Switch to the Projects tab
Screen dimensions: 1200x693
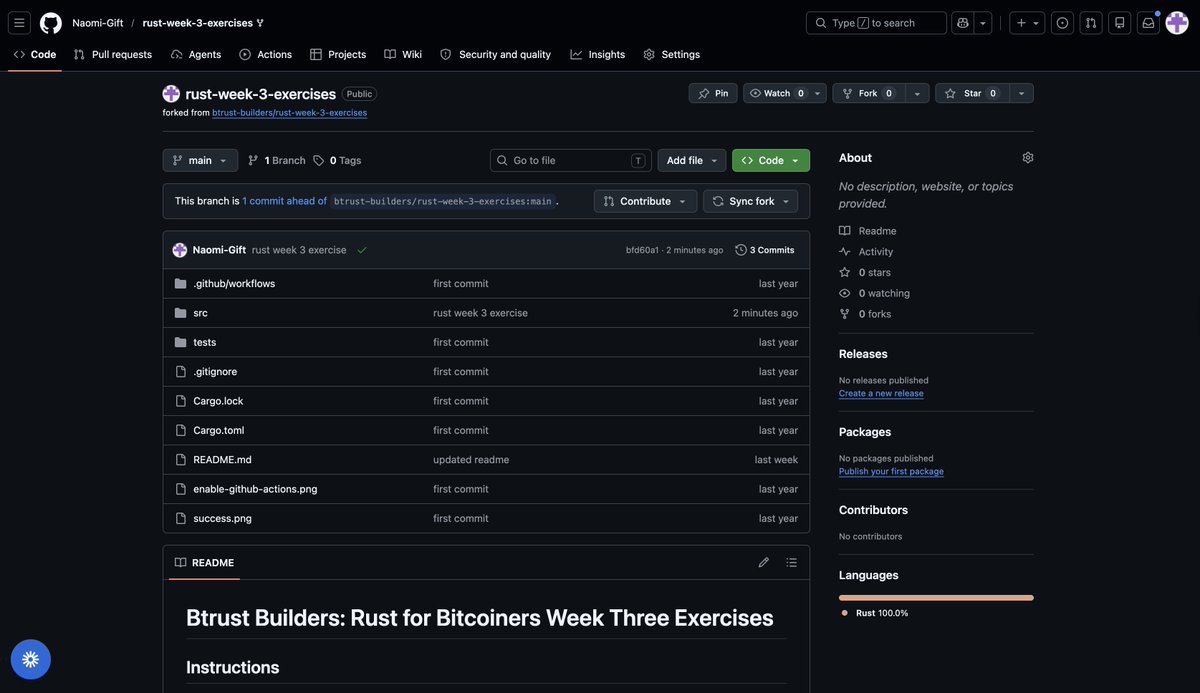(338, 54)
